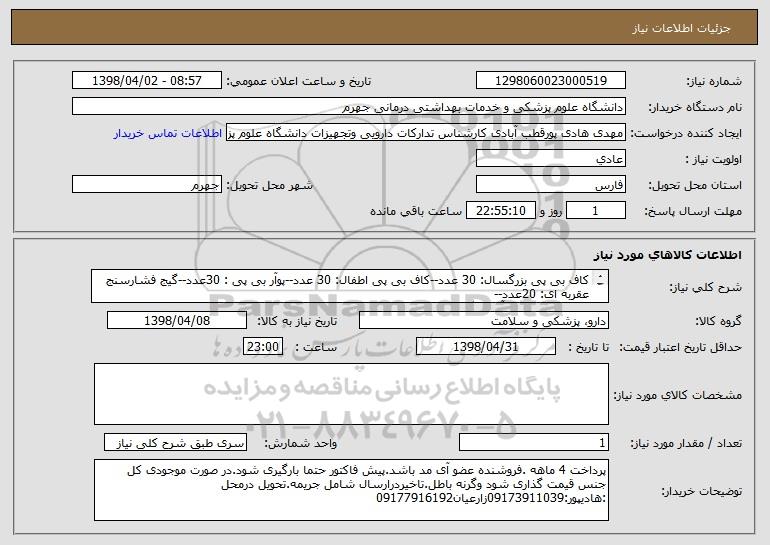Click the empty goods specification text area
This screenshot has height=545, width=770.
pyautogui.click(x=351, y=394)
